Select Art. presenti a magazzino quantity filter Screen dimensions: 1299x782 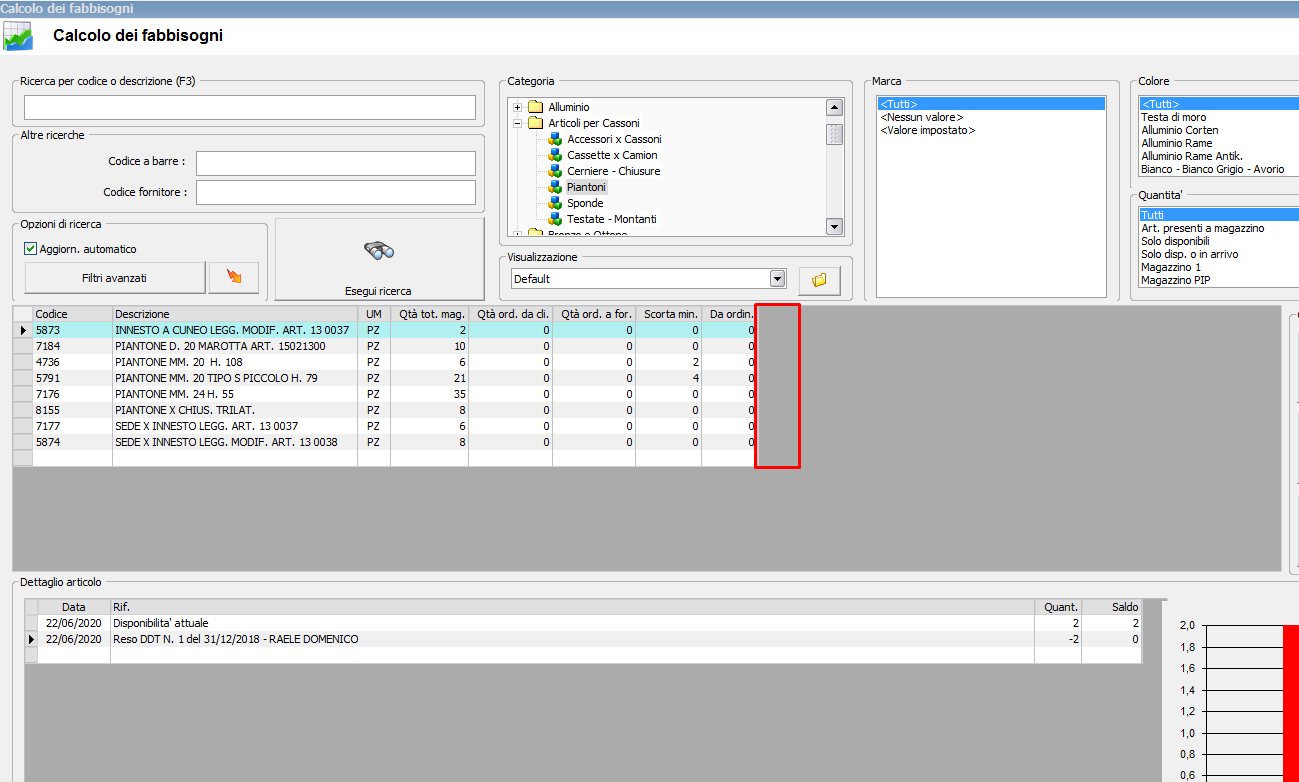1202,228
